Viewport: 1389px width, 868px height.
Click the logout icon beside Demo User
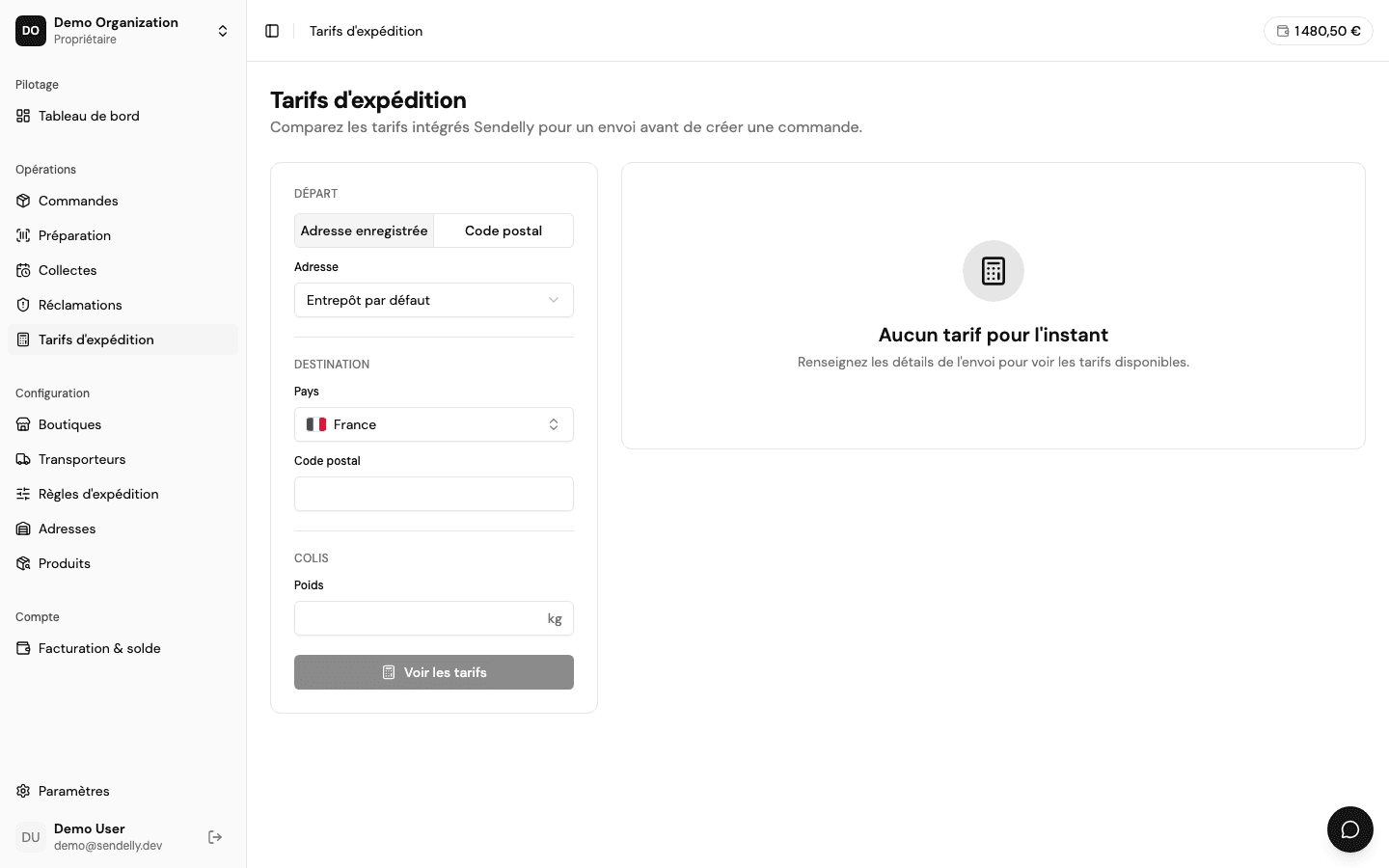[215, 837]
